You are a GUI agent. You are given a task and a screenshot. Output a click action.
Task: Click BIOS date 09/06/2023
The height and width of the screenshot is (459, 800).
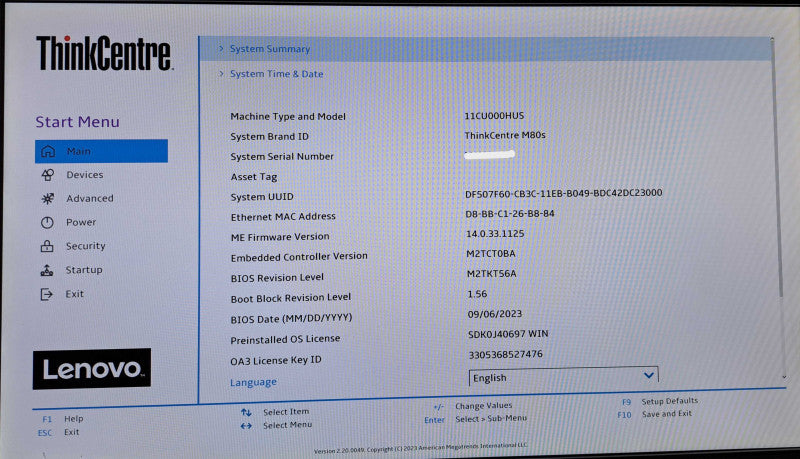[x=495, y=314]
